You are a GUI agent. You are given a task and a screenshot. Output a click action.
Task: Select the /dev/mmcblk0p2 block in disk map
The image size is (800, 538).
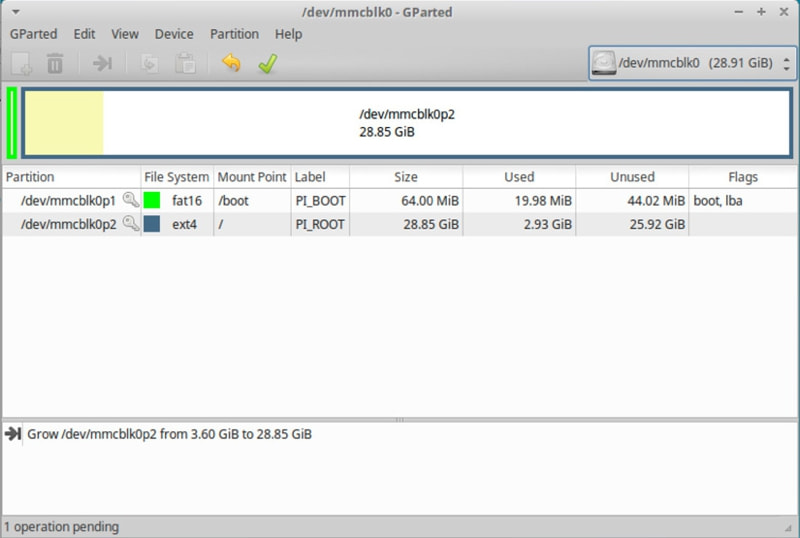coord(407,123)
